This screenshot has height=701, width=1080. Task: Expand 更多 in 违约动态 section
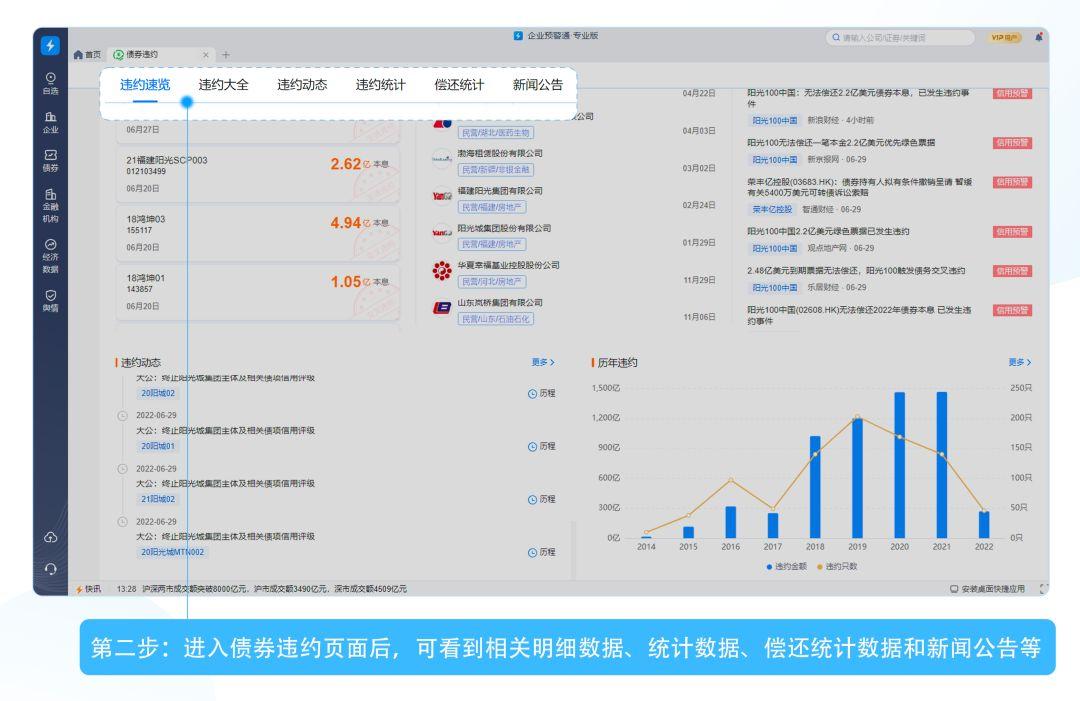pos(543,362)
